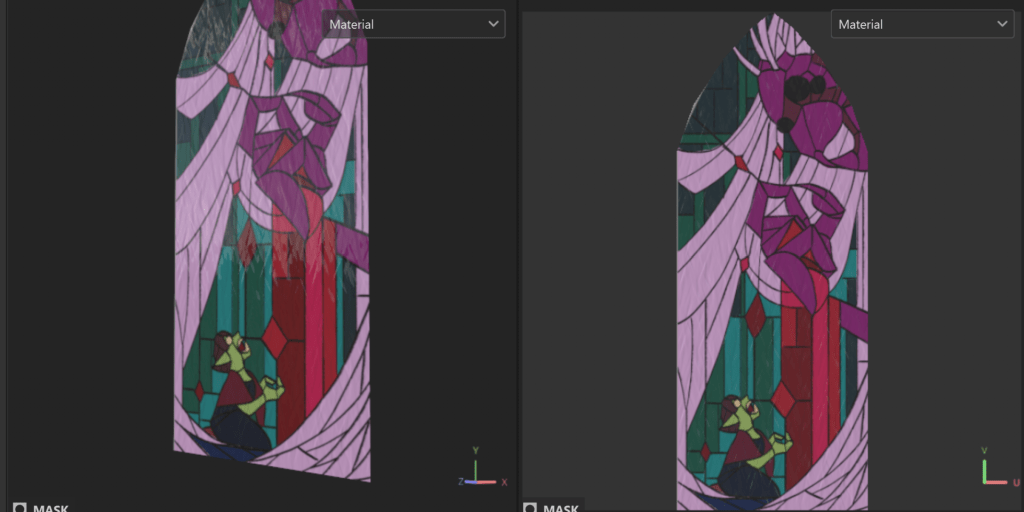Click the red X axis label on 3D gizmo

click(504, 482)
